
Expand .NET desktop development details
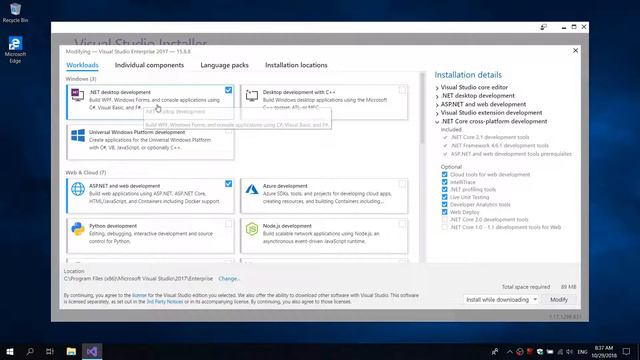[437, 96]
